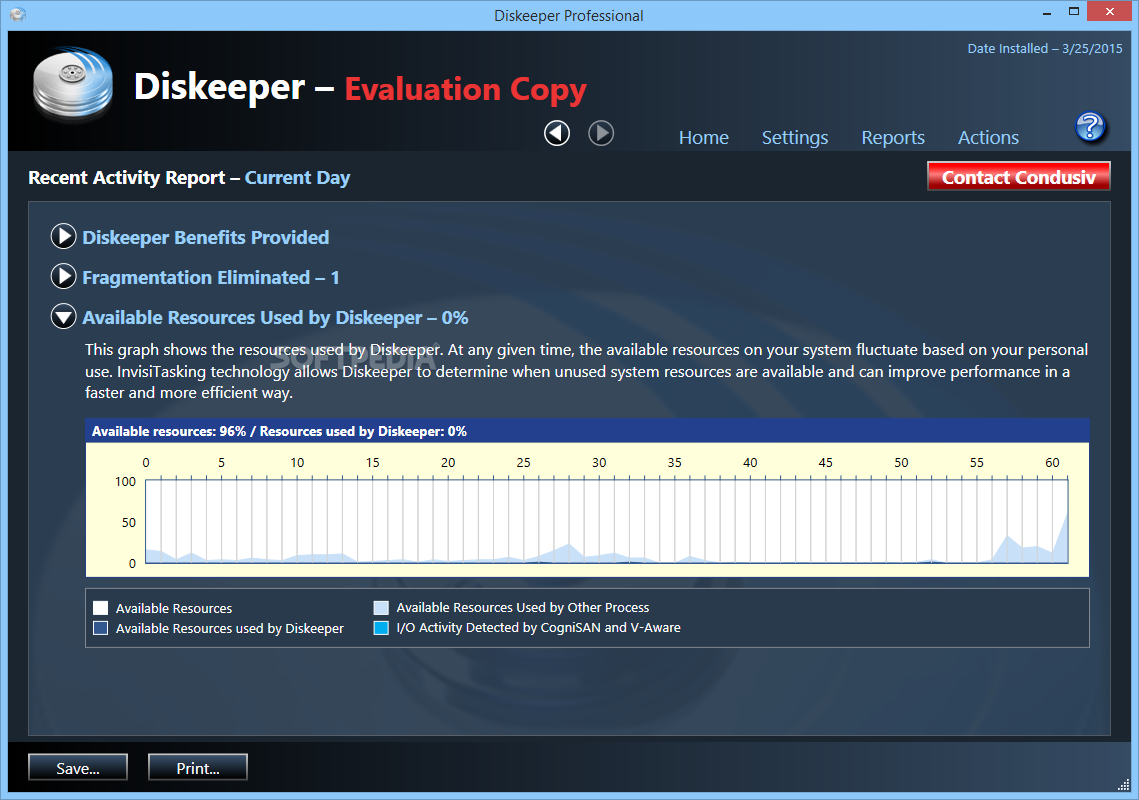Click the I/O Activity CogniSAN legend swatch
Viewport: 1139px width, 800px height.
tap(381, 628)
